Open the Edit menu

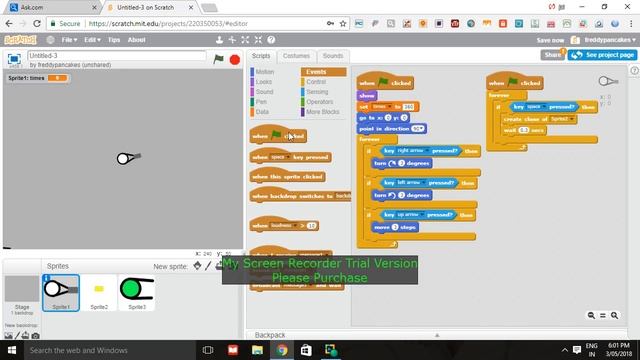click(x=92, y=40)
